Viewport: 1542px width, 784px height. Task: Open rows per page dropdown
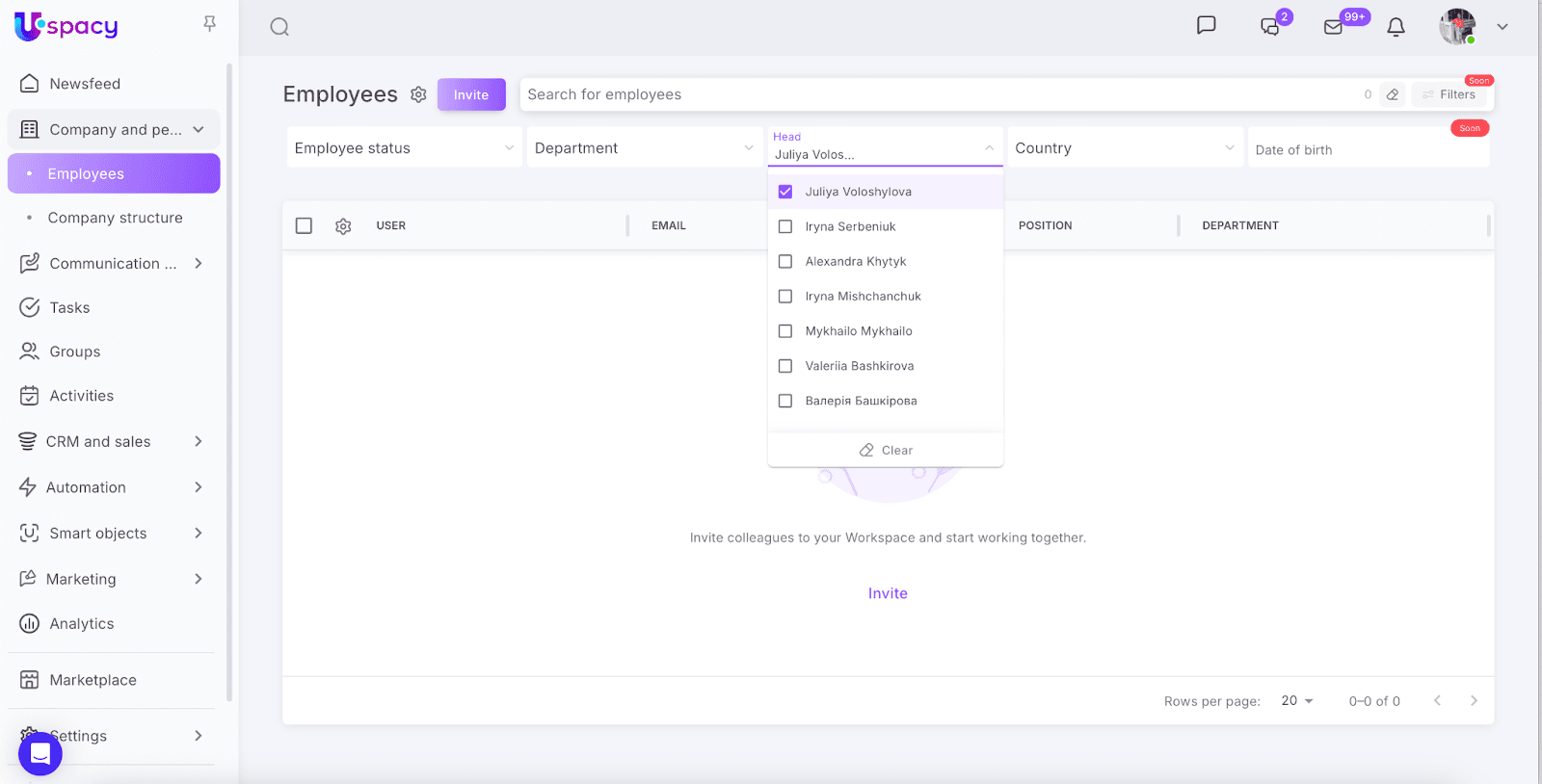(x=1296, y=701)
